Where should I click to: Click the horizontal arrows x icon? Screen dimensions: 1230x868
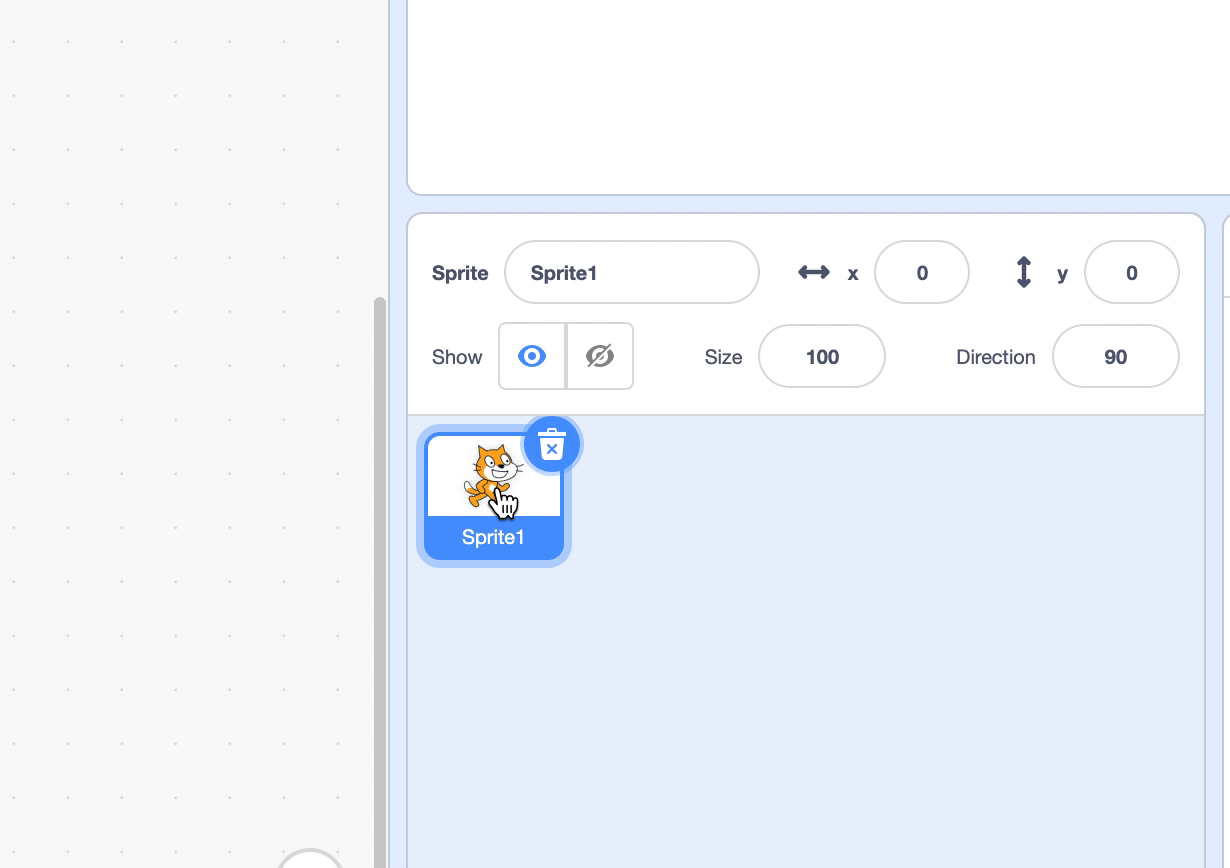(x=814, y=272)
